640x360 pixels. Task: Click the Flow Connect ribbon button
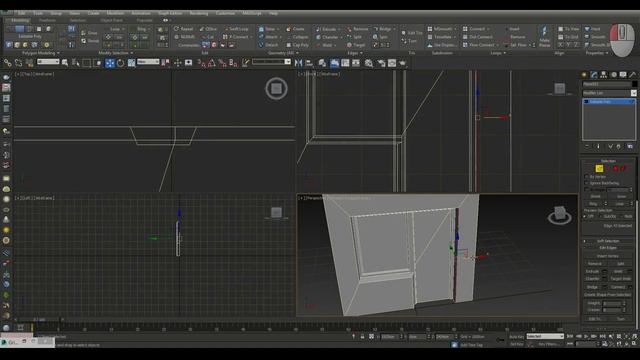click(x=480, y=45)
